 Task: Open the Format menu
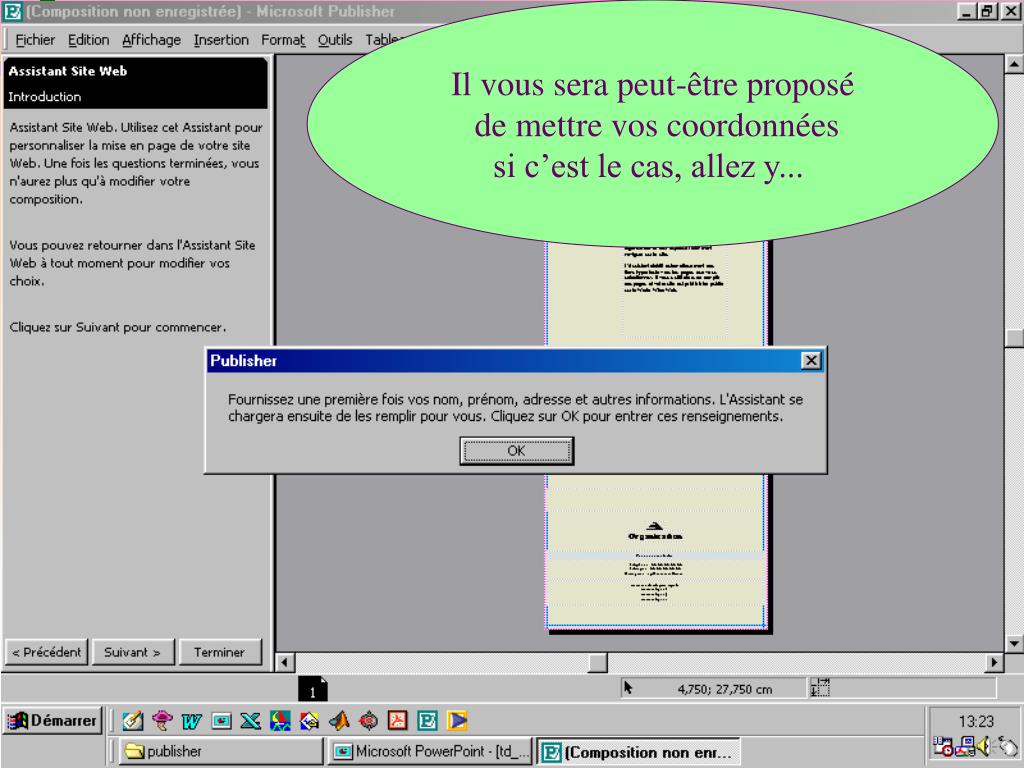pyautogui.click(x=283, y=40)
